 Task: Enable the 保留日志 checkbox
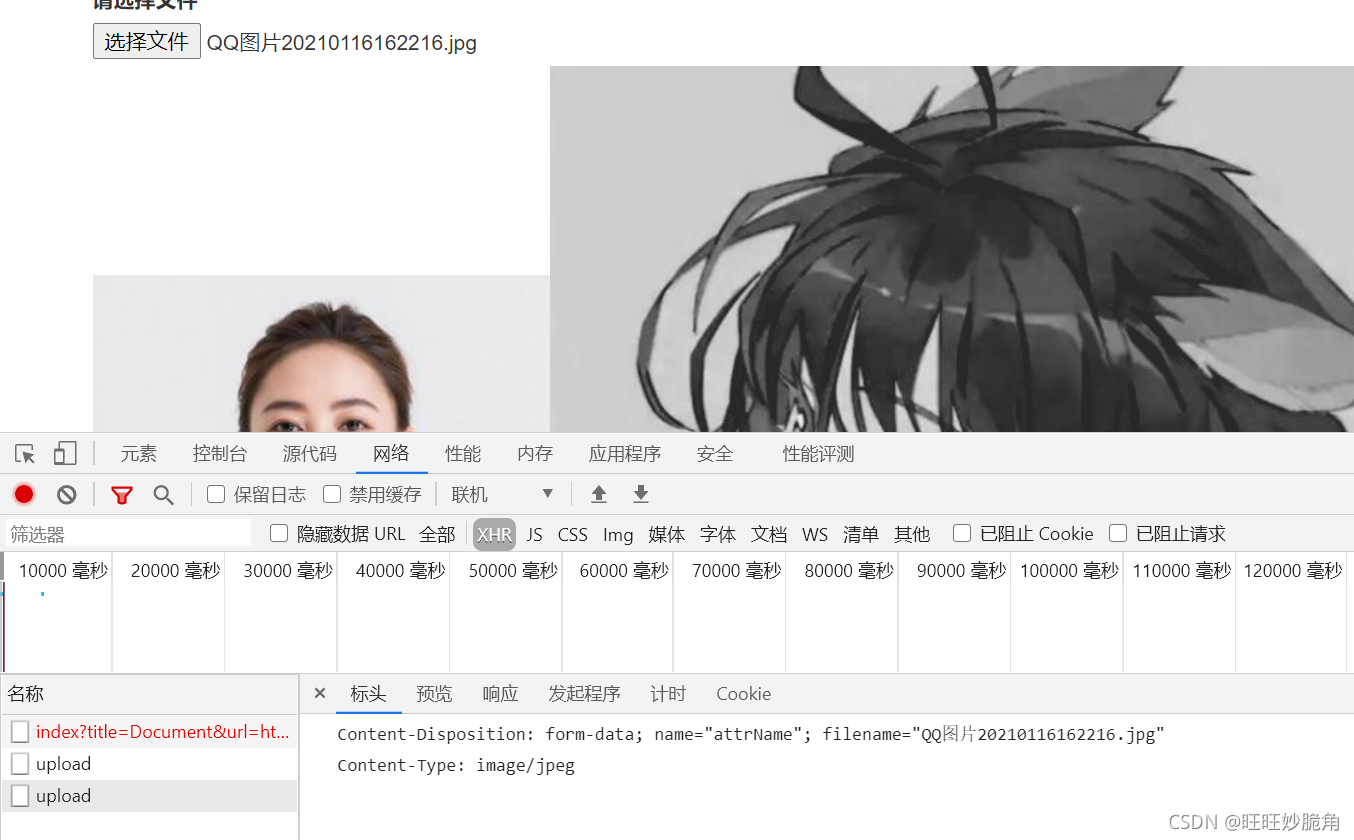pos(216,494)
